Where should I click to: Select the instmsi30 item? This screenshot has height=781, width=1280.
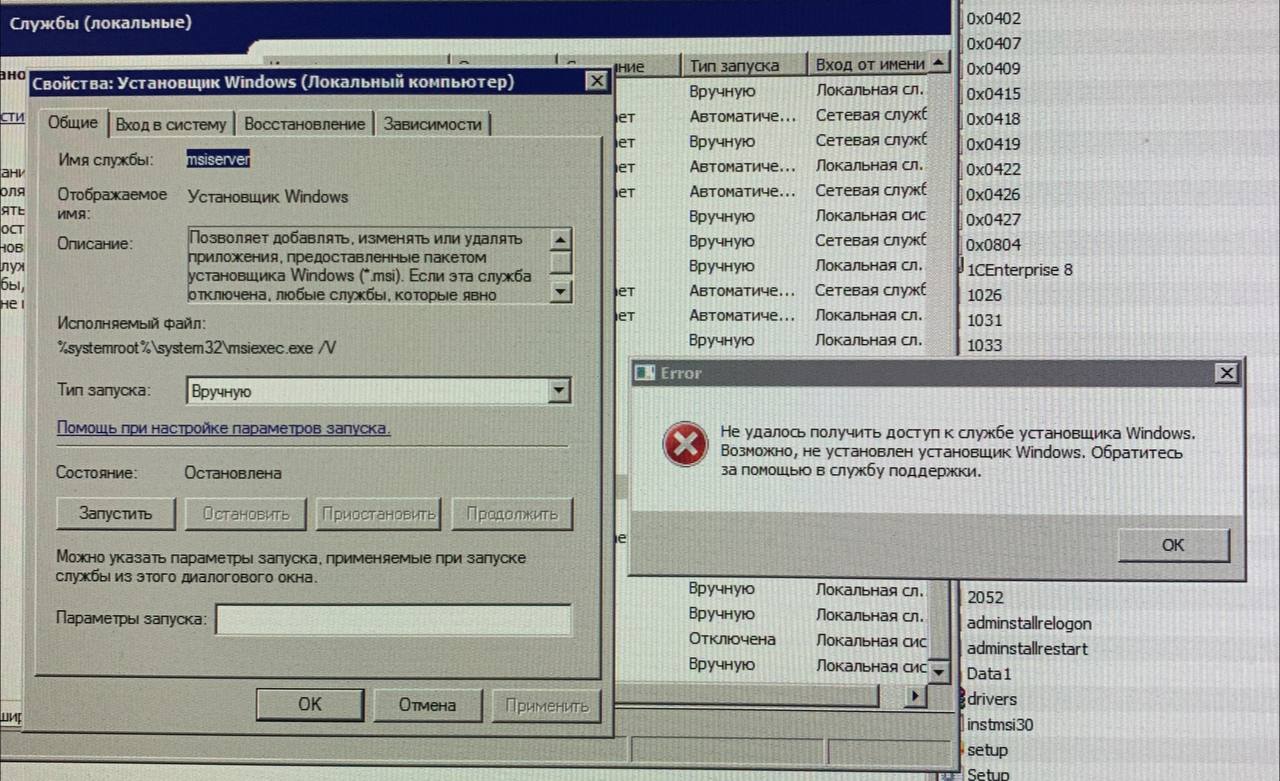pos(1000,725)
